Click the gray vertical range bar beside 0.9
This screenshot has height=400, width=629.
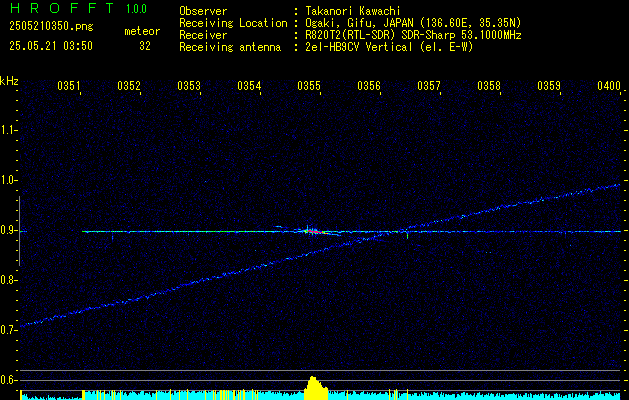point(19,231)
